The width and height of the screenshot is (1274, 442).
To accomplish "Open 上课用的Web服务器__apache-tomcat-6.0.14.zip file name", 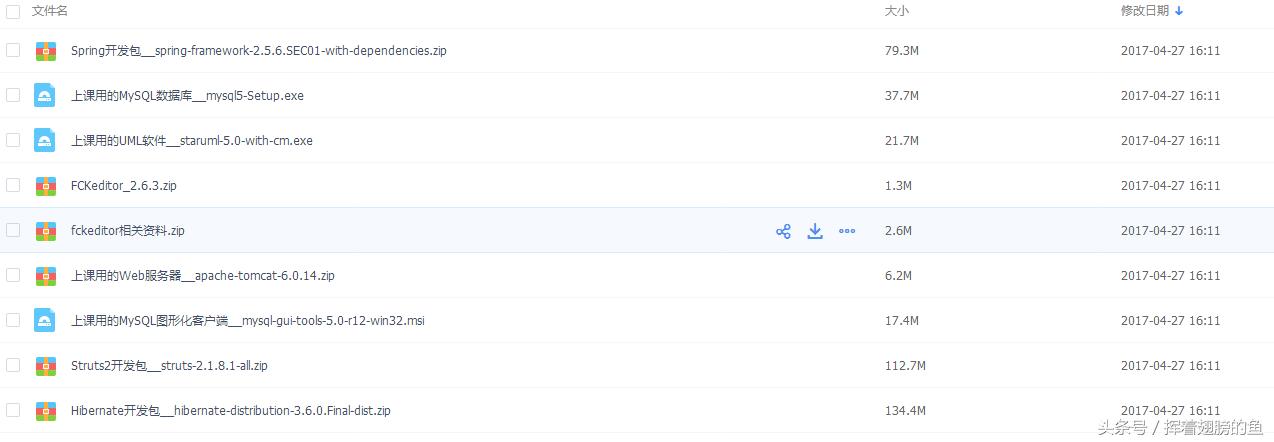I will [203, 276].
